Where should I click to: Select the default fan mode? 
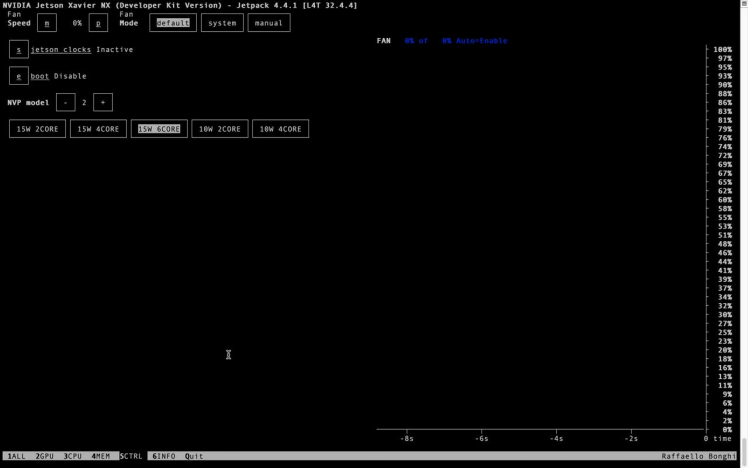173,23
